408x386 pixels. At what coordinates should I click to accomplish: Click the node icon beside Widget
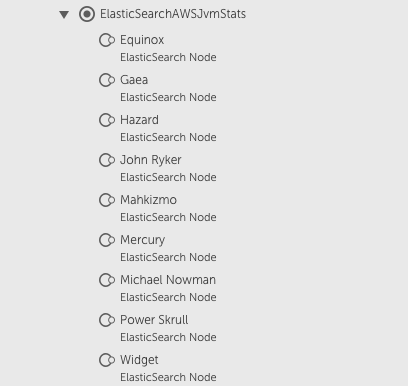[x=107, y=360]
